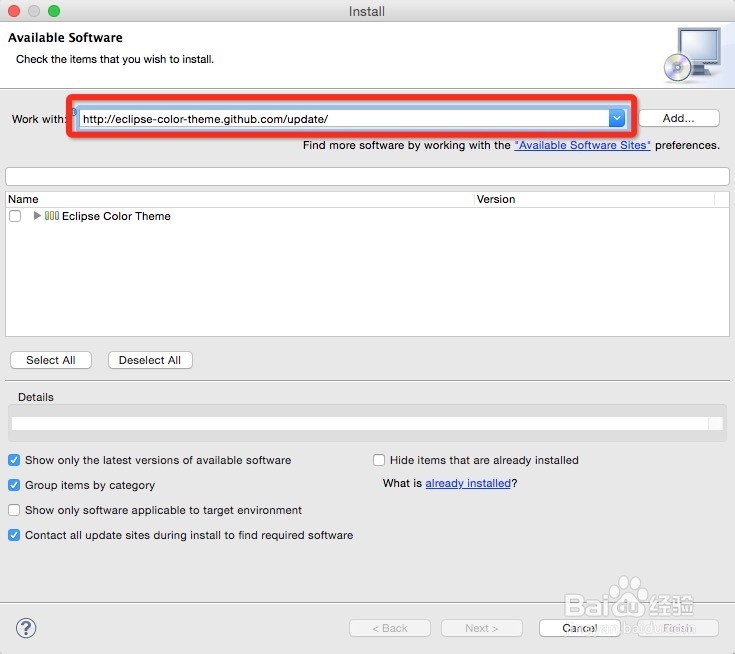Click the red close window button

[x=14, y=11]
